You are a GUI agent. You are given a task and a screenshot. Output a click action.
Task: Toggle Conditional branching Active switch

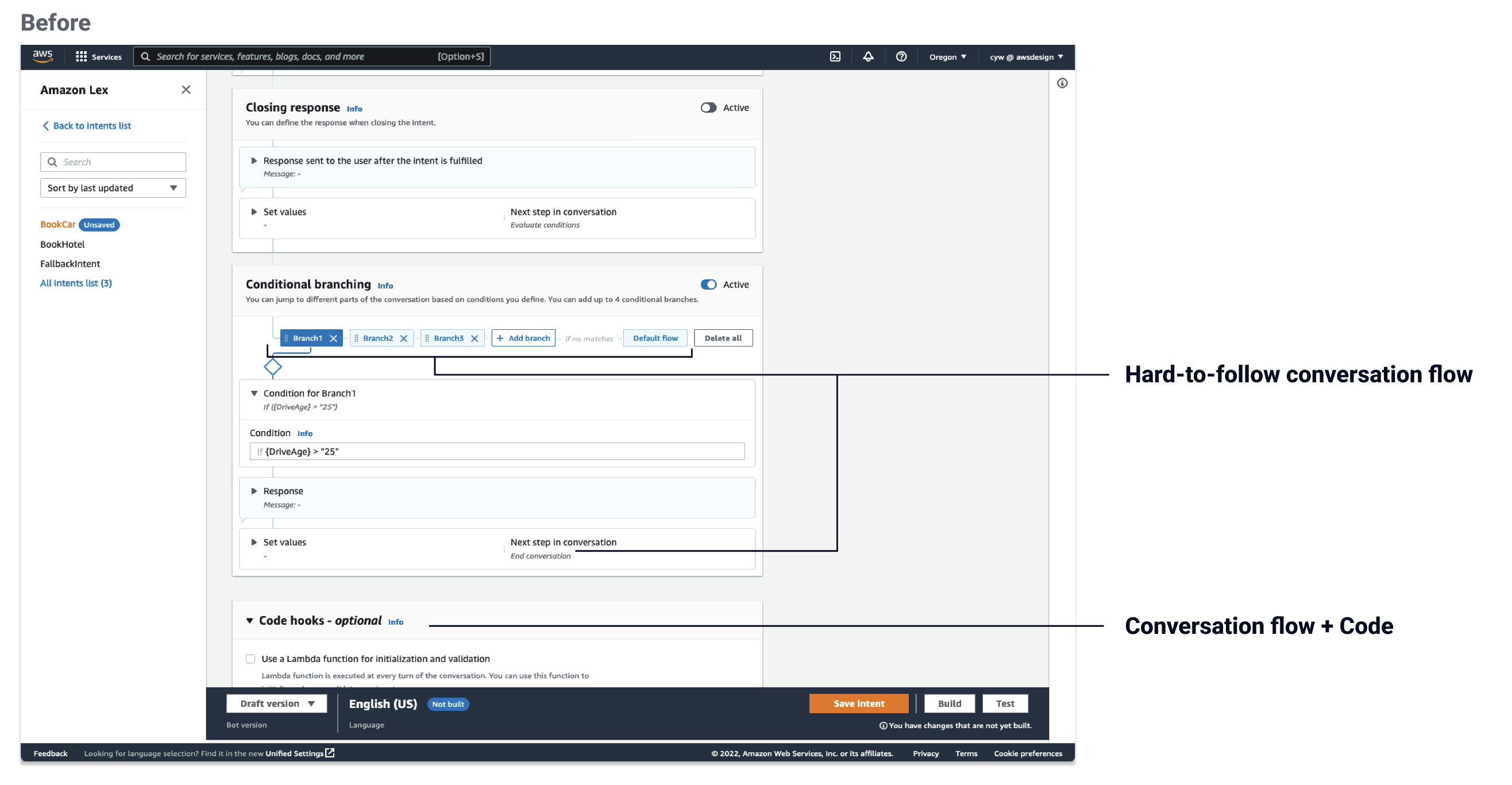[708, 285]
